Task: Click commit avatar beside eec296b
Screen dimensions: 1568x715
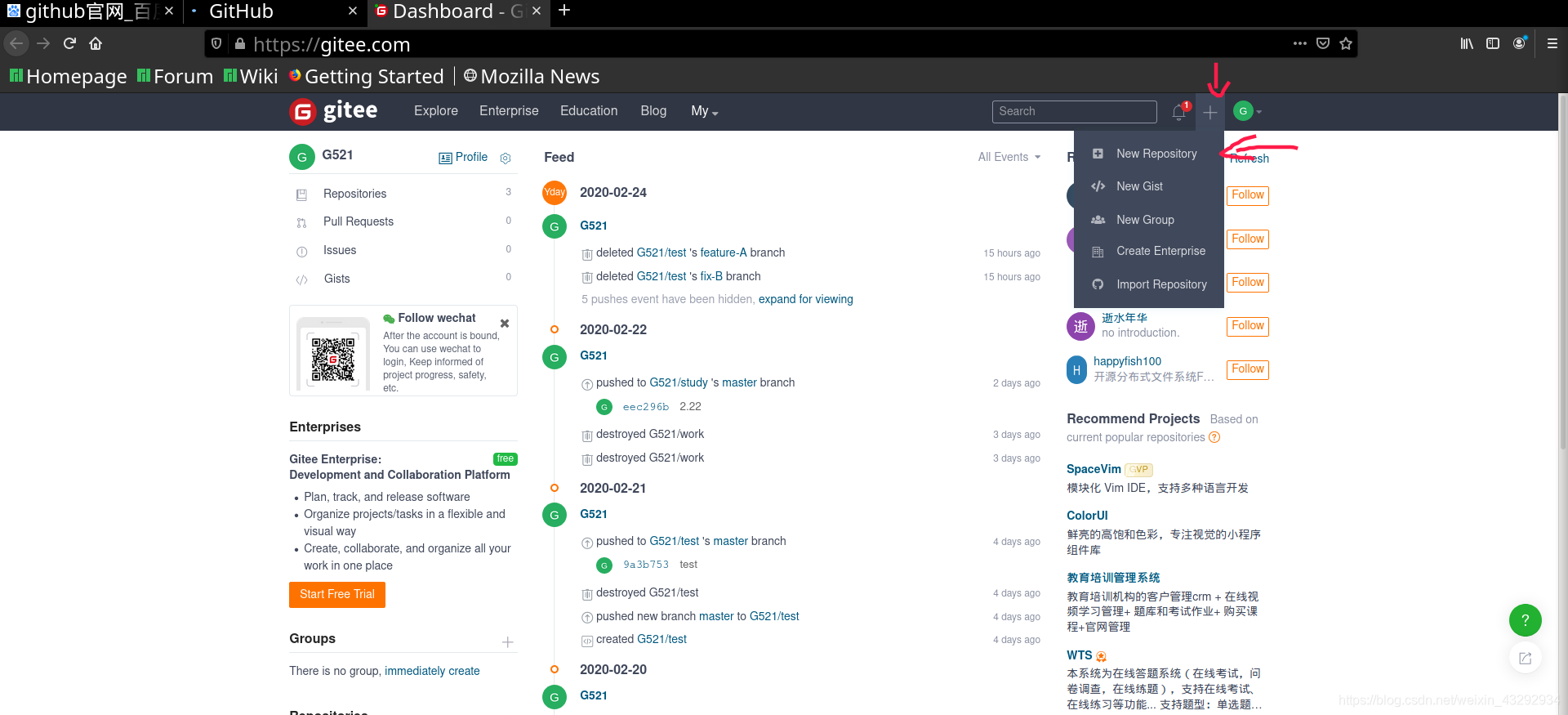Action: click(x=604, y=407)
